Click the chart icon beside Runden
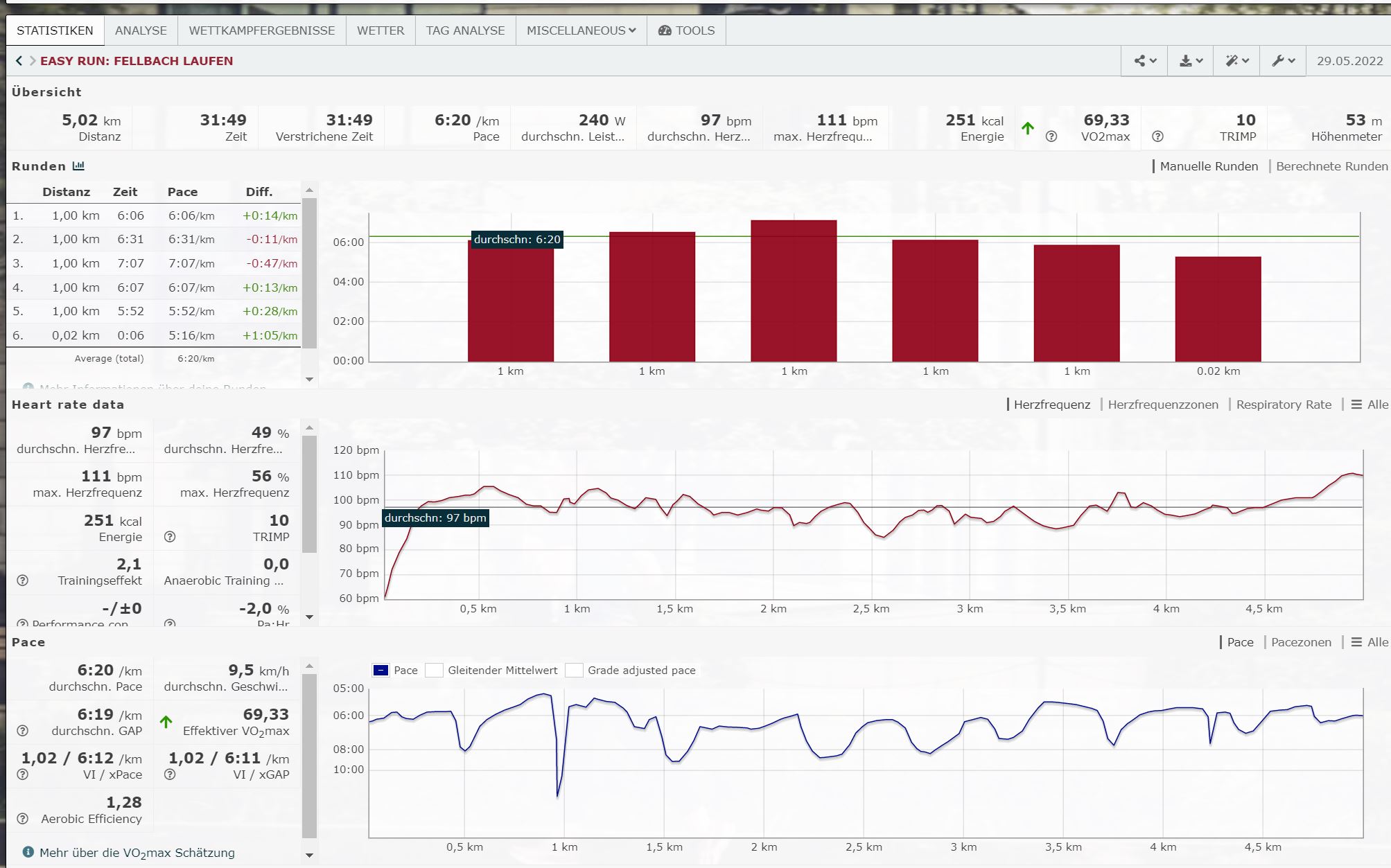Image resolution: width=1391 pixels, height=868 pixels. 78,166
